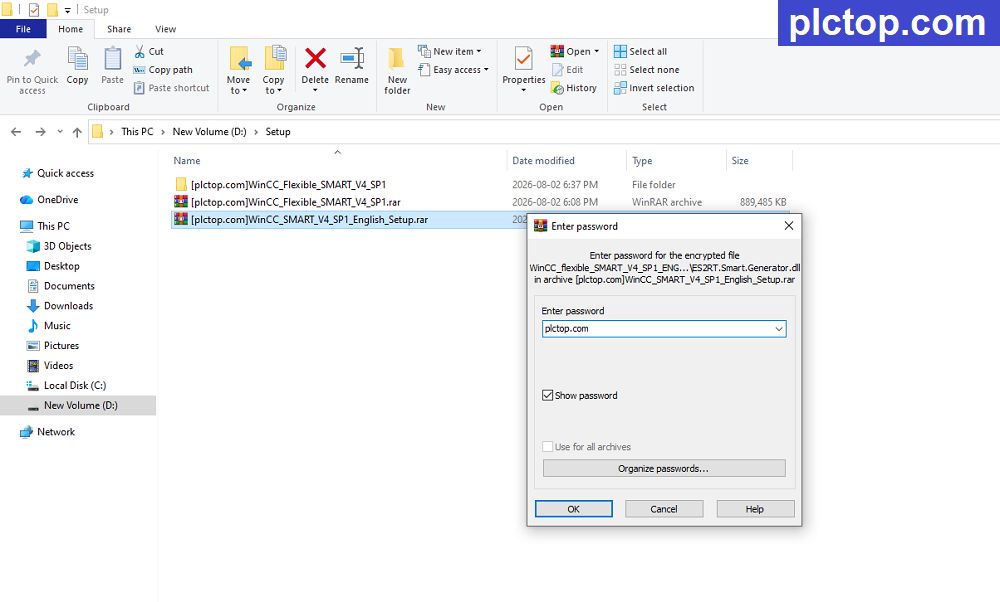This screenshot has height=602, width=1000.
Task: Switch to the Share ribbon tab
Action: click(x=119, y=29)
